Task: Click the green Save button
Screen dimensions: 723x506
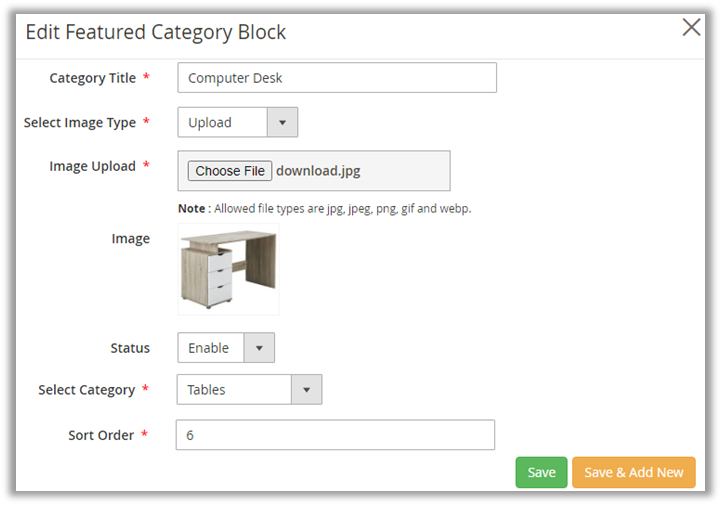Action: pos(541,472)
